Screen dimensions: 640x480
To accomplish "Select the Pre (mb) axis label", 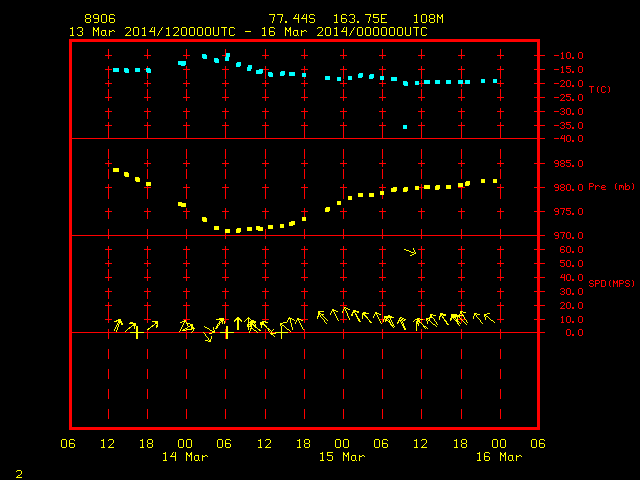I will pos(611,187).
